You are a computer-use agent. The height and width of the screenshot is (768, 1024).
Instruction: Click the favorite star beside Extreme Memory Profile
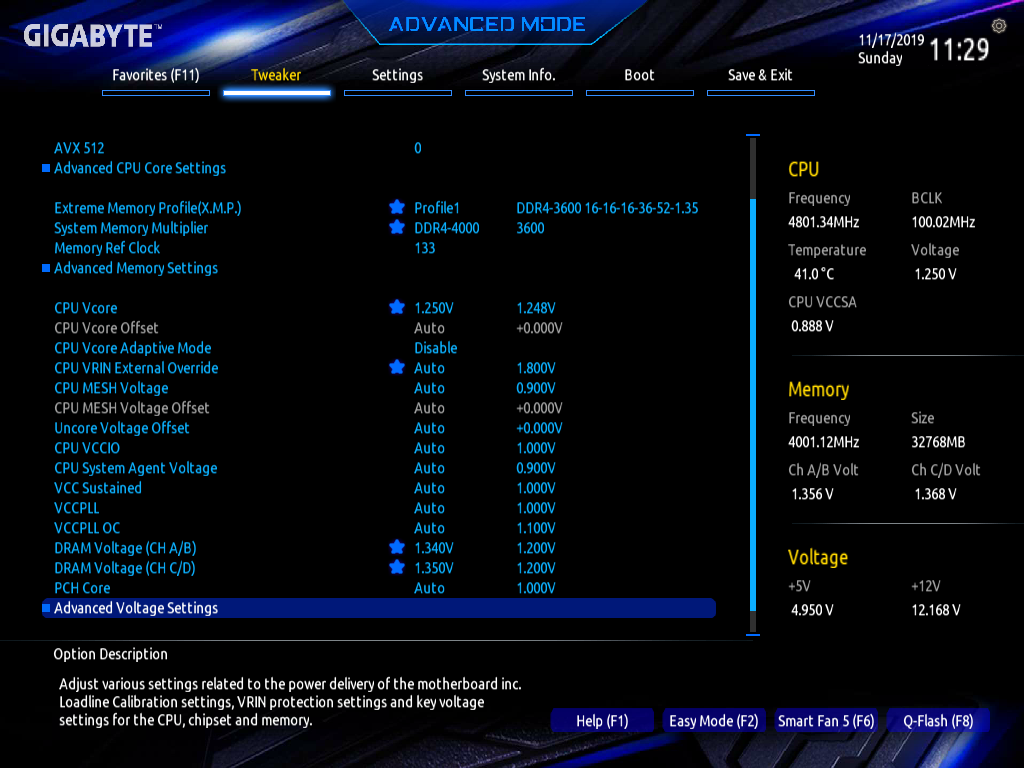[396, 207]
